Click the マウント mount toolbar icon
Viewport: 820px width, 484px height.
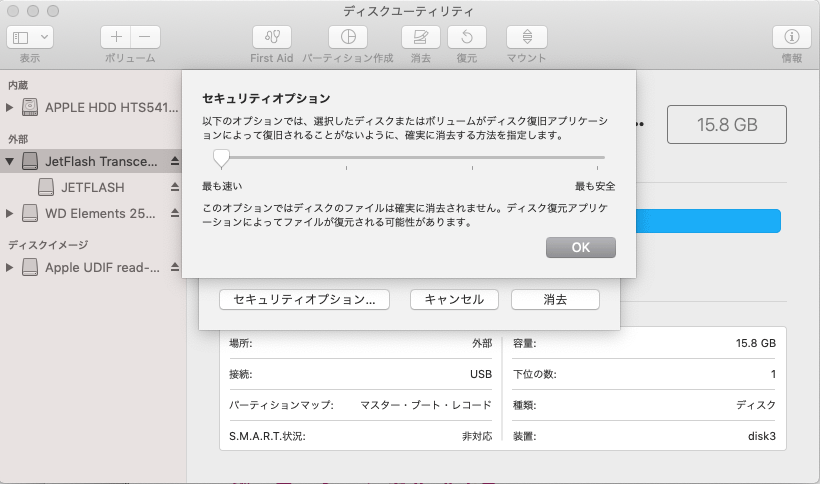[527, 37]
